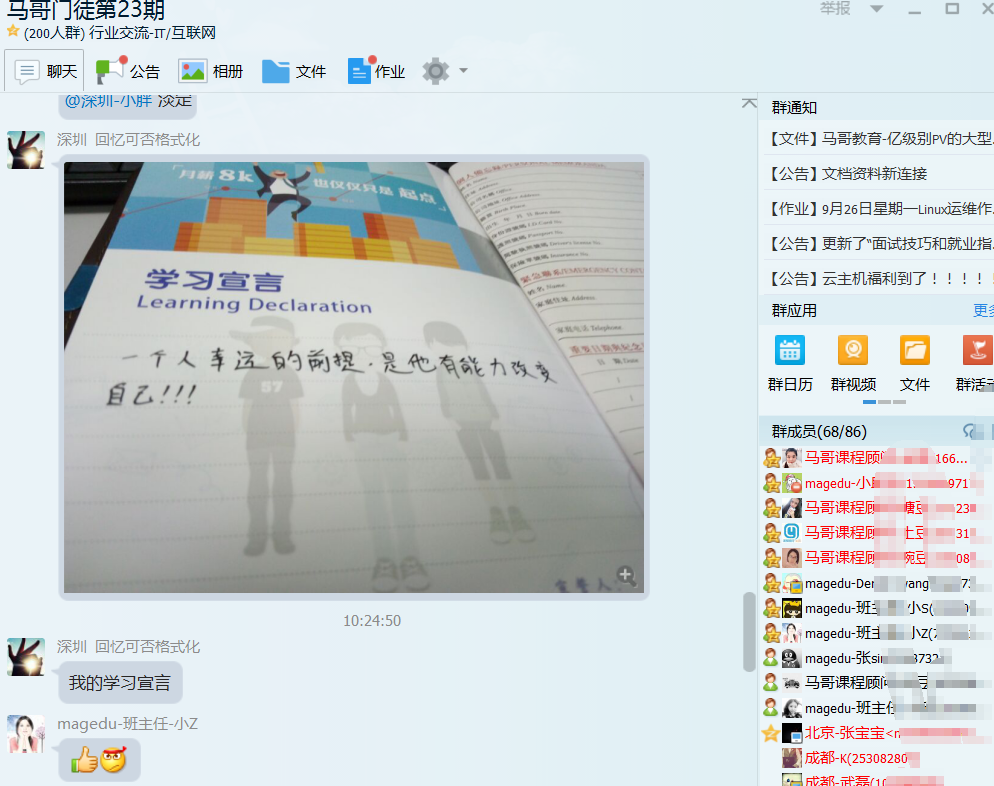Viewport: 994px width, 786px height.
Task: Click the 举报 report button
Action: 835,9
